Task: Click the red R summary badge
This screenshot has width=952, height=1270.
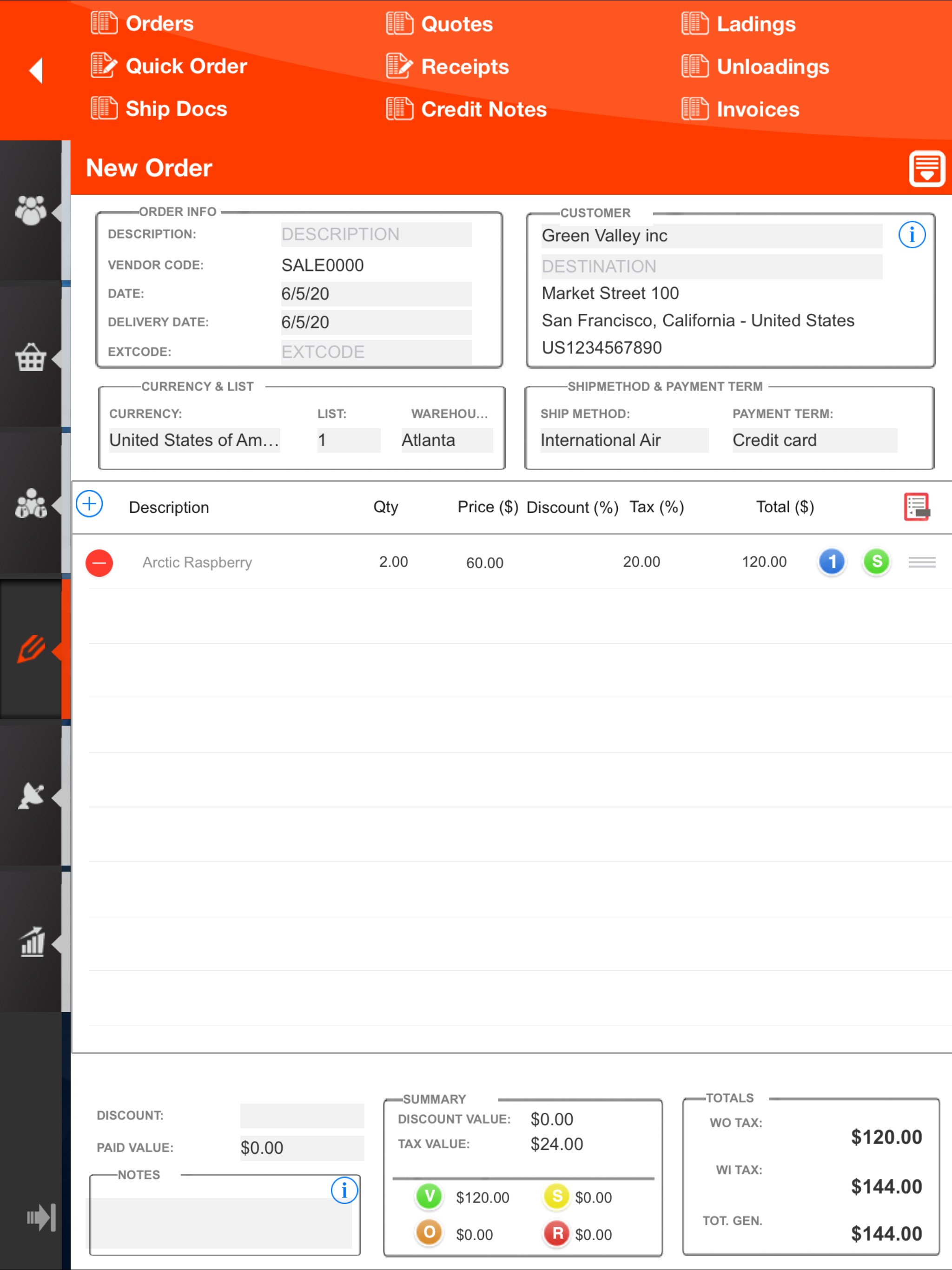Action: (556, 1233)
